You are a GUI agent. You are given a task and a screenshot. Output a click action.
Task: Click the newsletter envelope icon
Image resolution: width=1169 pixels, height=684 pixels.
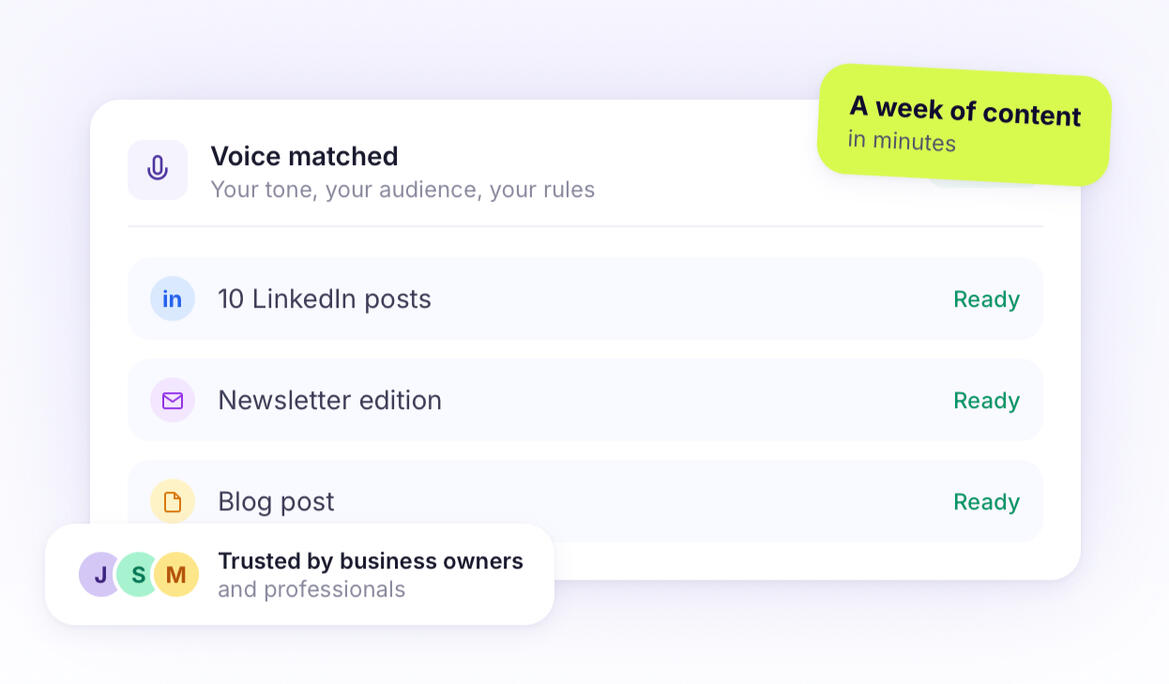tap(172, 400)
